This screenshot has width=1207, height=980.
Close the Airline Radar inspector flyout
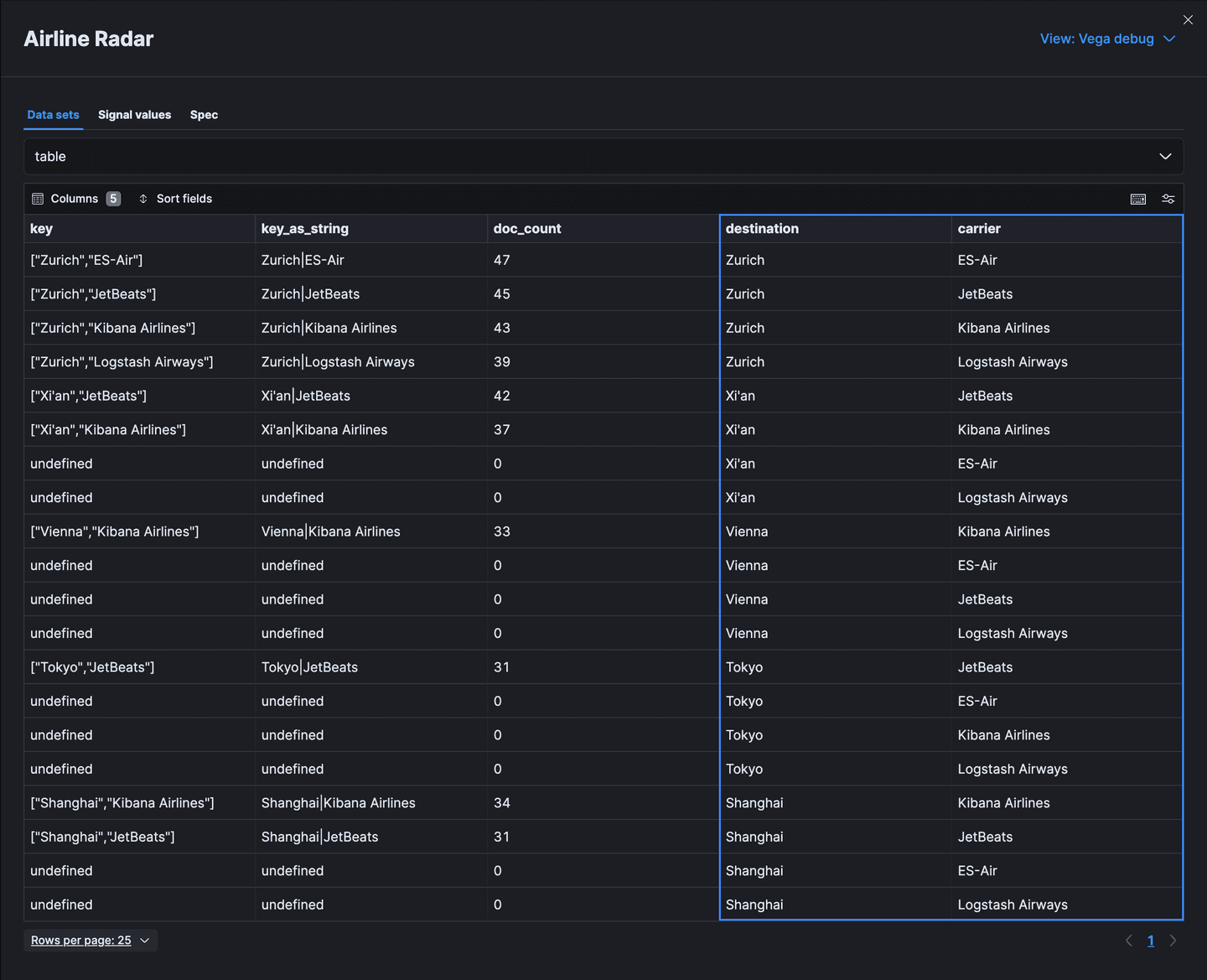1188,20
